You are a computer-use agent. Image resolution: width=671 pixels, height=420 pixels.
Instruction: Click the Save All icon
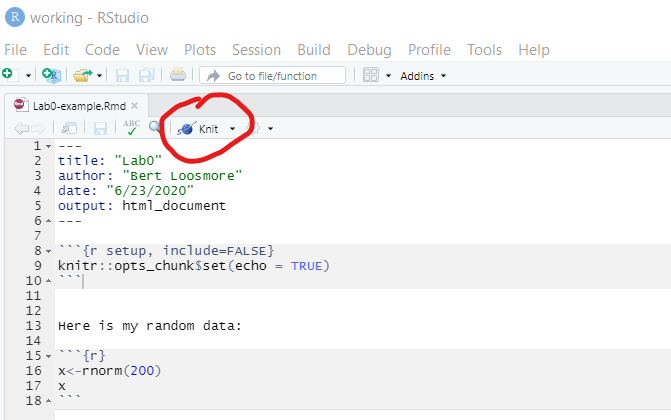[x=147, y=75]
